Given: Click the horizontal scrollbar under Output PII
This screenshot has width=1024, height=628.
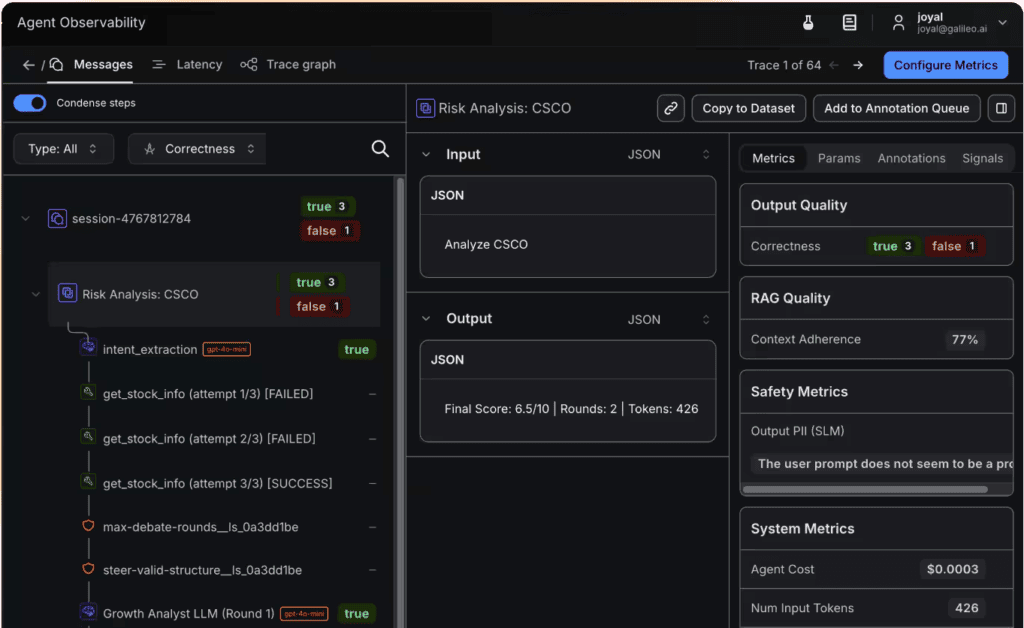Looking at the screenshot, I should click(x=865, y=489).
